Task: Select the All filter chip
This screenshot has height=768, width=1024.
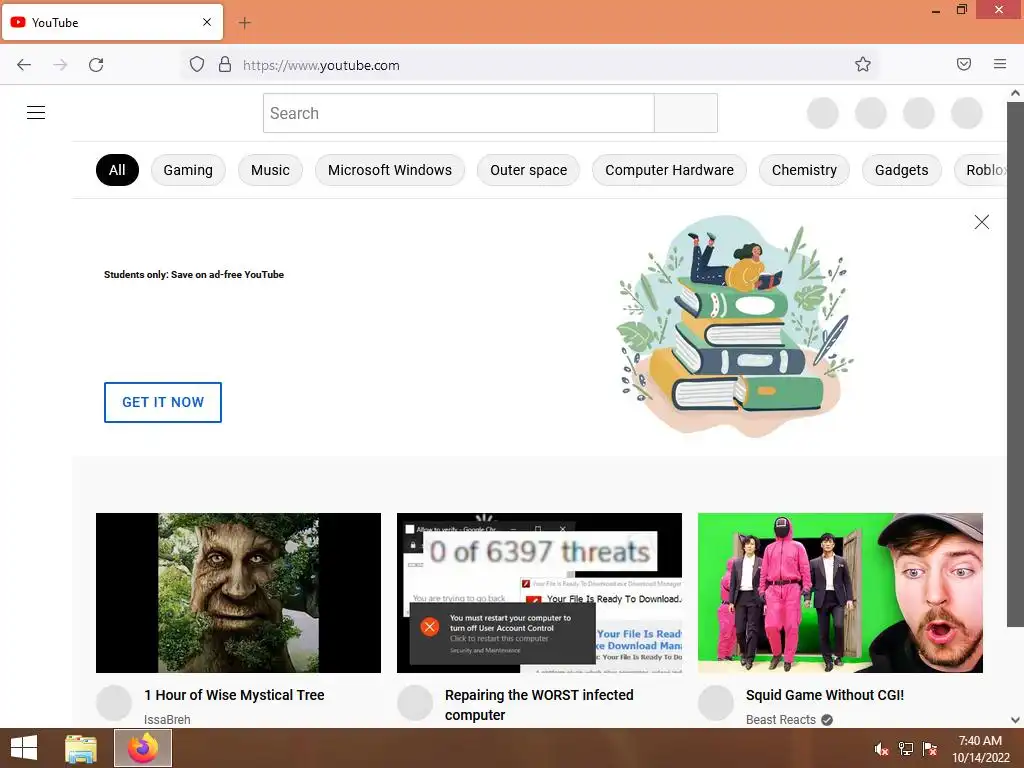Action: pos(118,170)
